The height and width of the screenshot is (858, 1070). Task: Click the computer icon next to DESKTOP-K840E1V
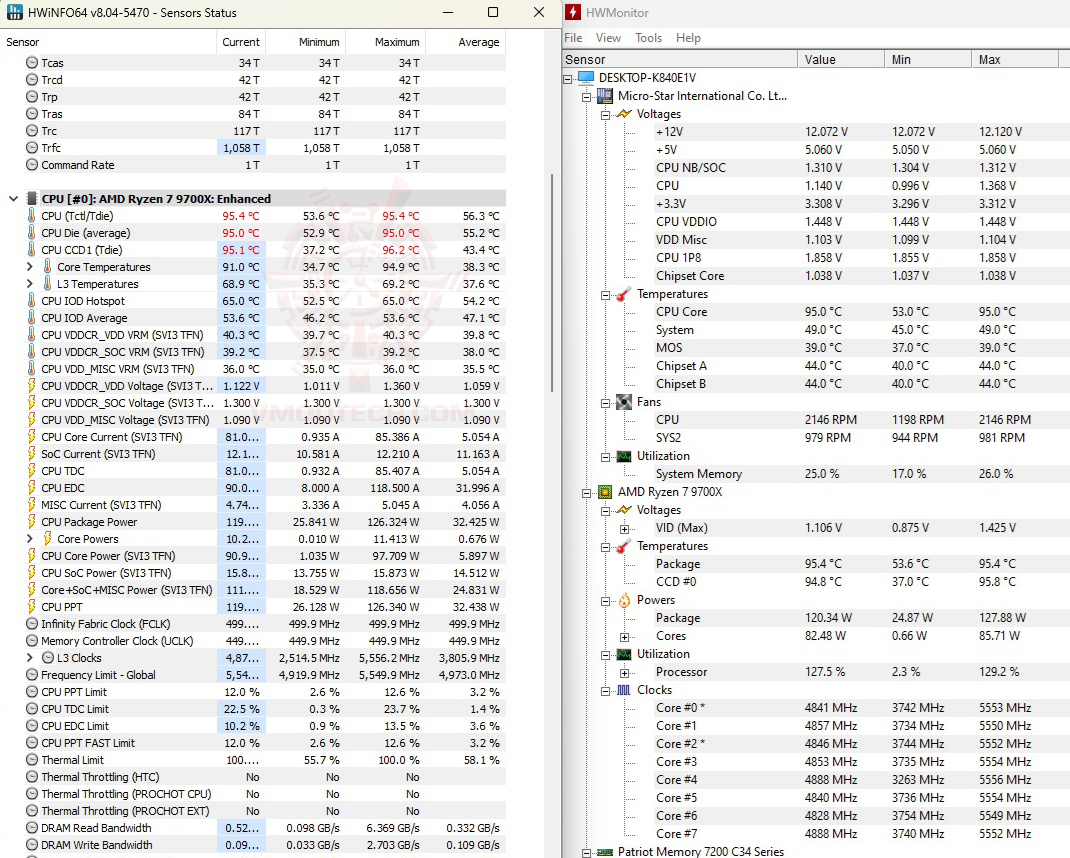[585, 78]
